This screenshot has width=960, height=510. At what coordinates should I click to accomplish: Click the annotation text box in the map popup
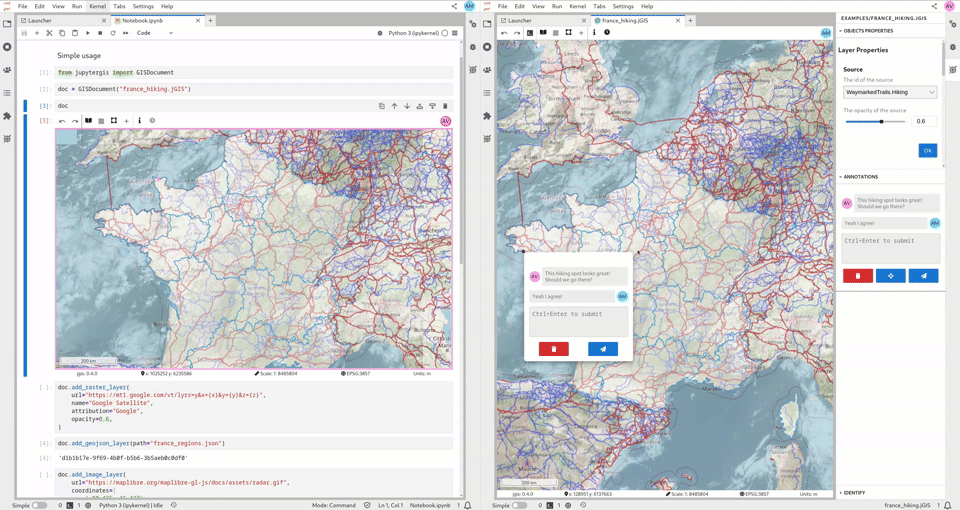tap(578, 320)
